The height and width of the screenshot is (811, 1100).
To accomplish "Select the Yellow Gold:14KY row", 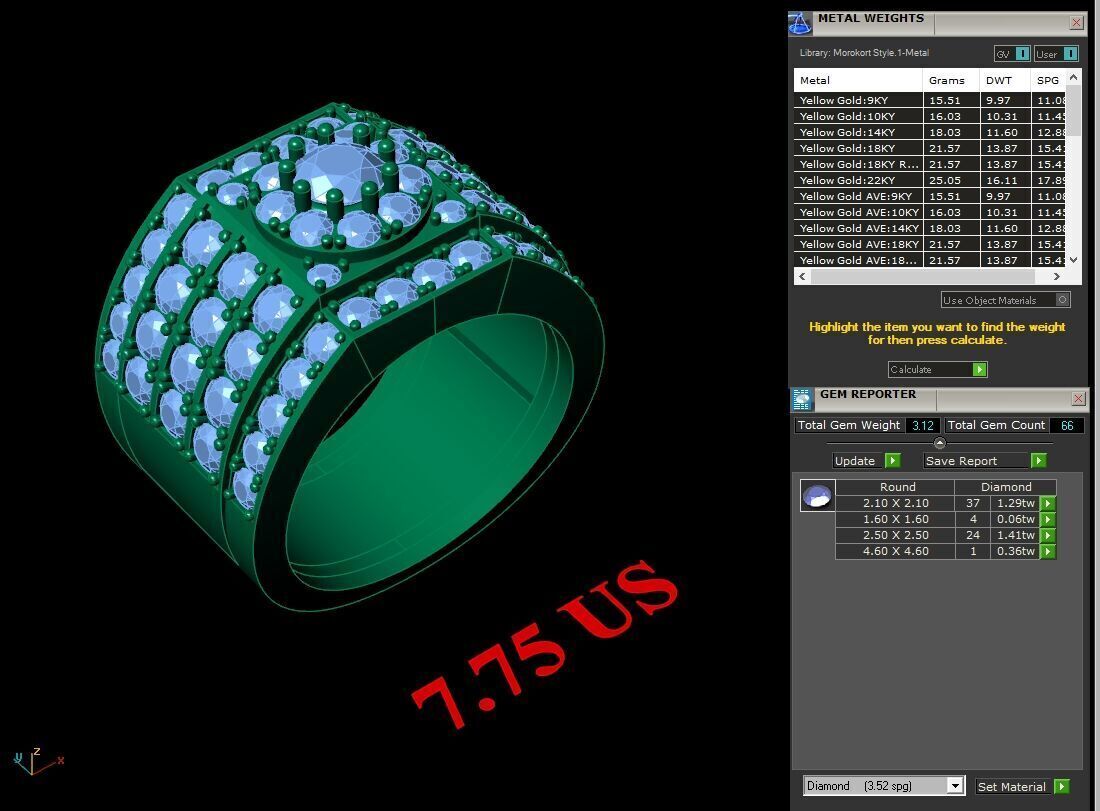I will click(x=930, y=133).
